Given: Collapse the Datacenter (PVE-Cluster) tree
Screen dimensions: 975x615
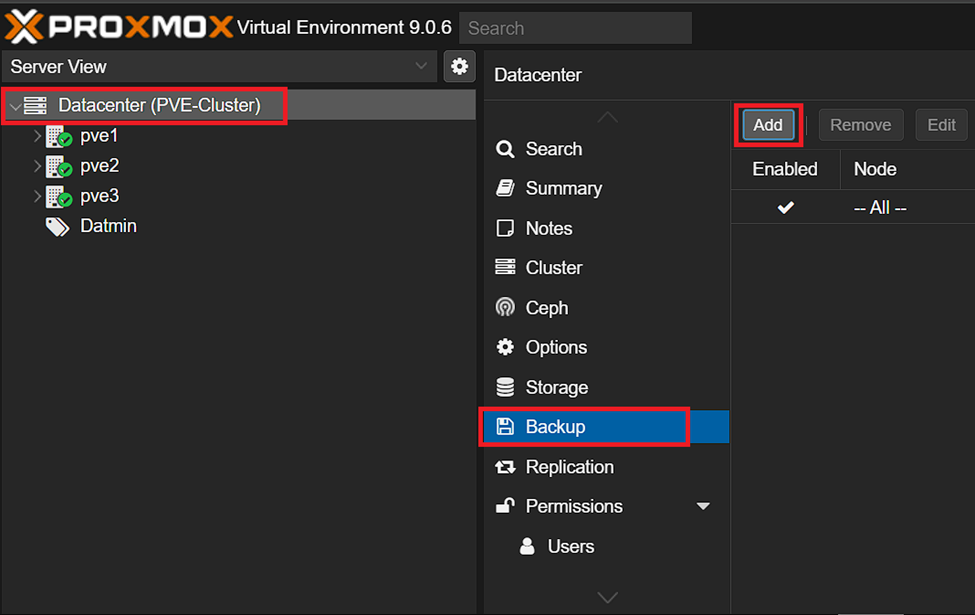Looking at the screenshot, I should [x=15, y=106].
